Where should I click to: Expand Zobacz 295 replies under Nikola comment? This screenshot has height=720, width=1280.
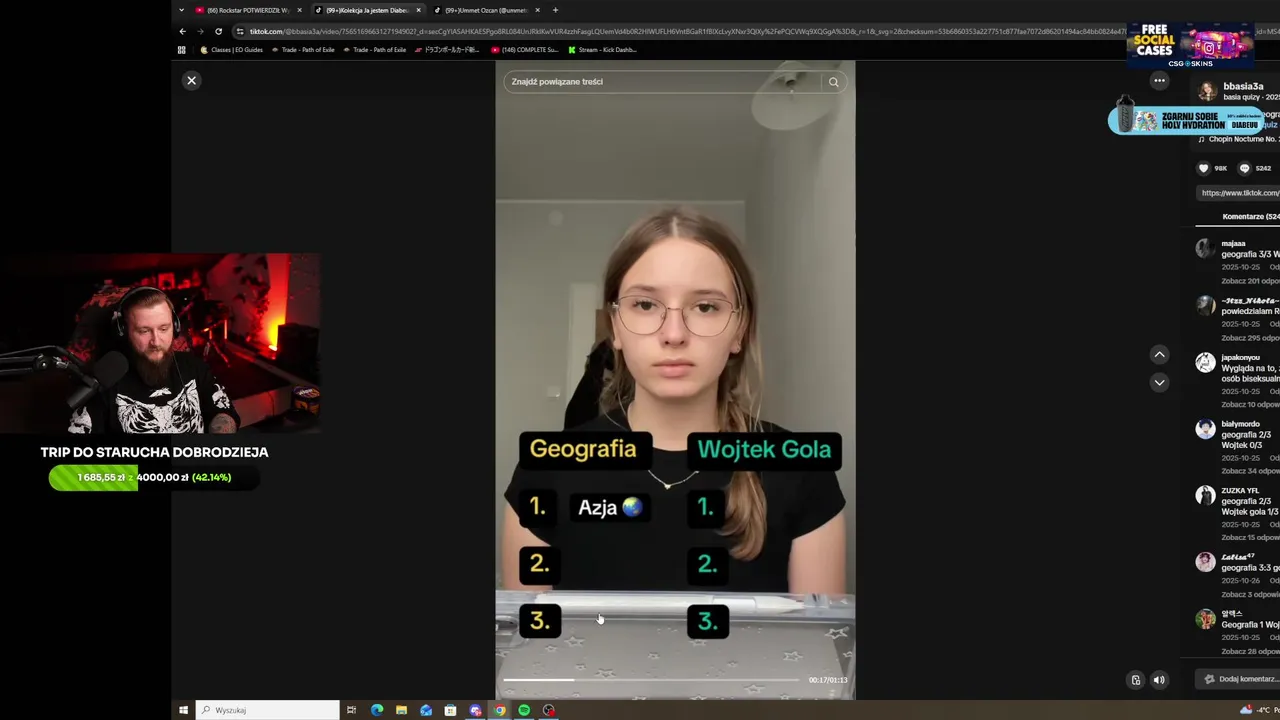point(1249,338)
